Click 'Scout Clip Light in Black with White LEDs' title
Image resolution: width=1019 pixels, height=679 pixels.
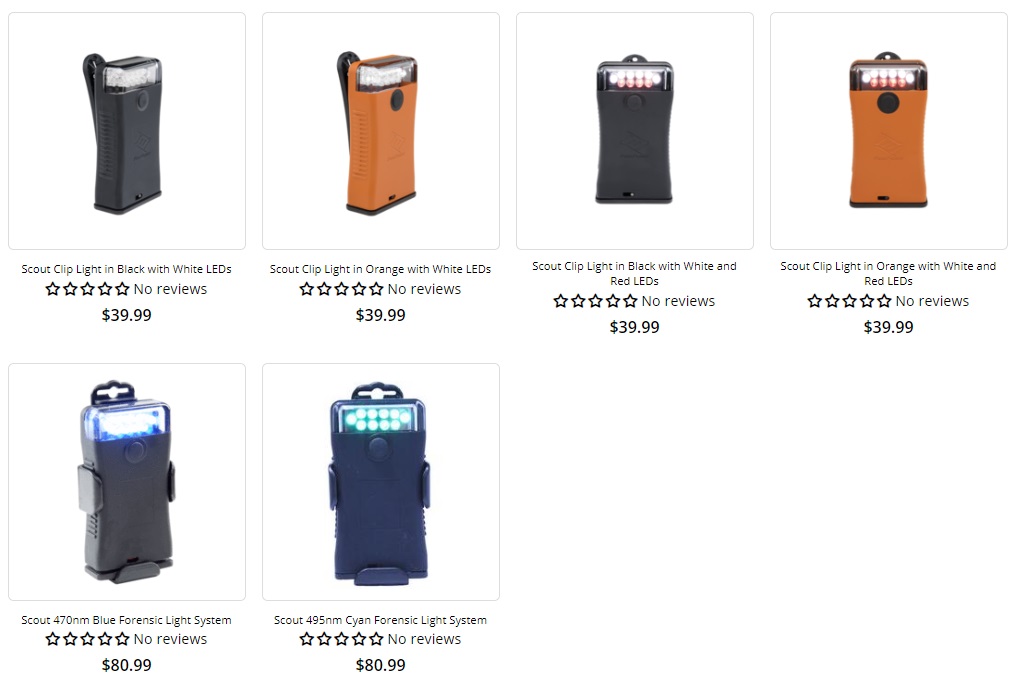click(x=127, y=269)
